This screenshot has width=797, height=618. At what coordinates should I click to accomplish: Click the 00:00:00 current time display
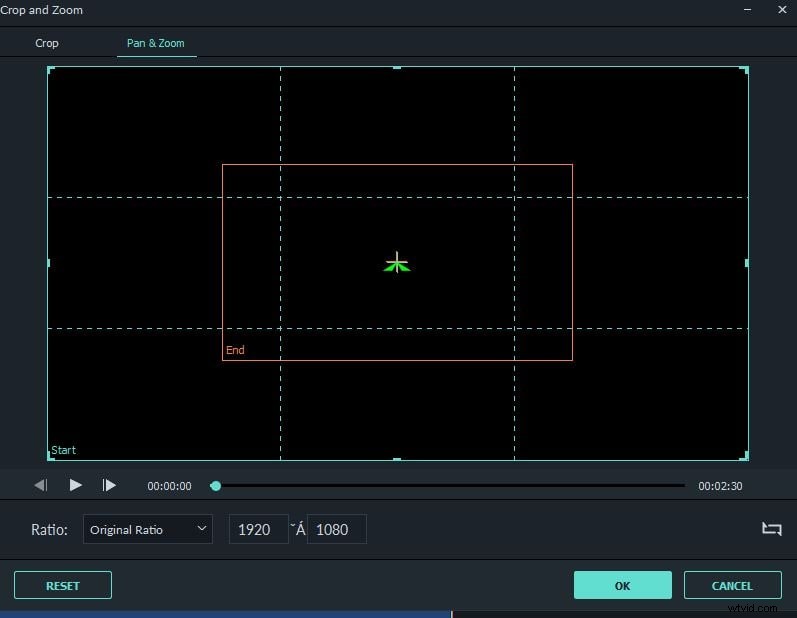[x=169, y=486]
